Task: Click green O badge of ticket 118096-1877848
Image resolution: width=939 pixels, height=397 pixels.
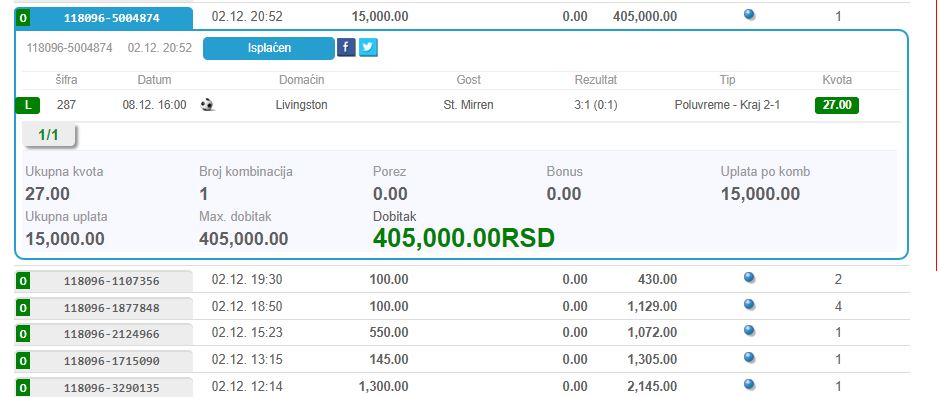Action: pyautogui.click(x=23, y=308)
